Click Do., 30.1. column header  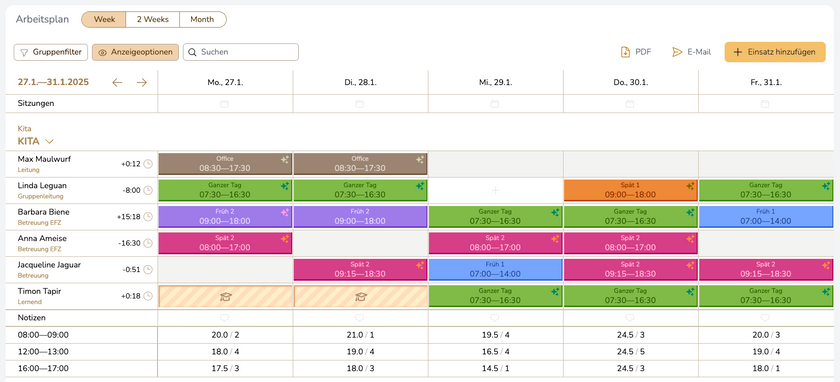click(631, 83)
